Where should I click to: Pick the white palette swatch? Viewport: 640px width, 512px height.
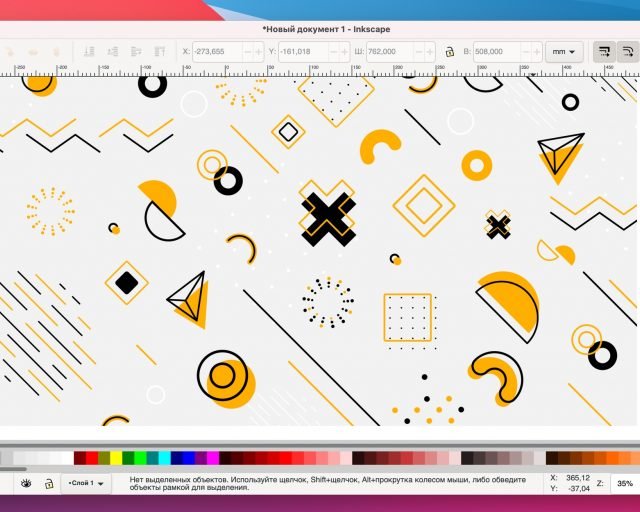(67, 458)
